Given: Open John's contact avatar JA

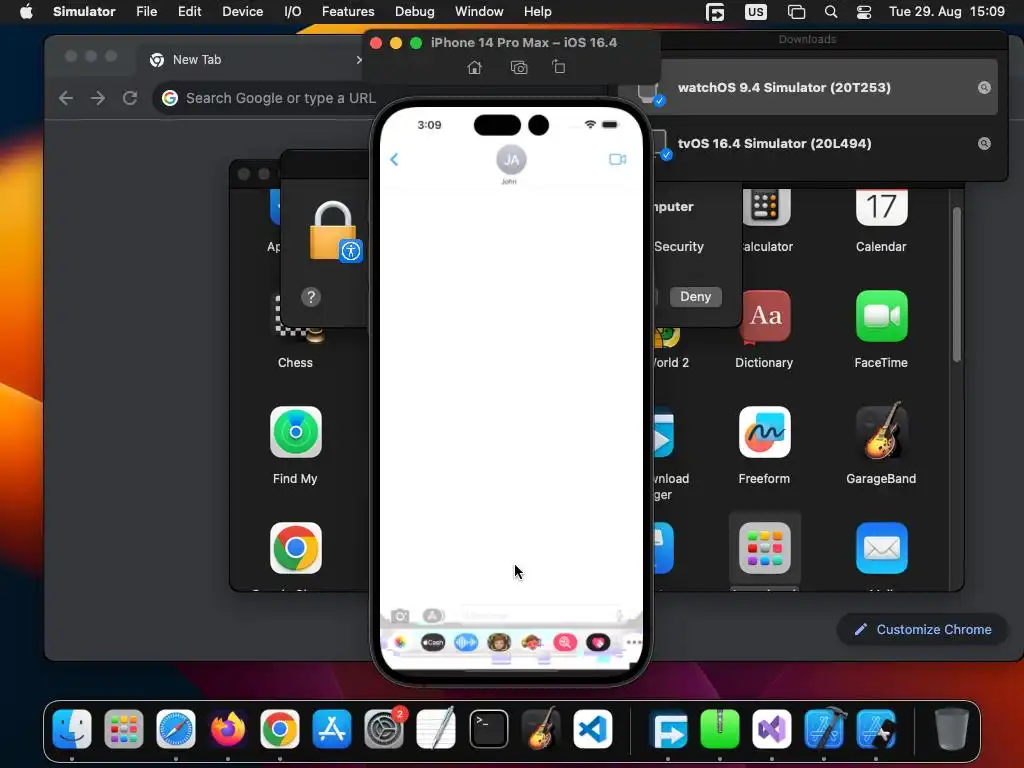Looking at the screenshot, I should pos(511,159).
